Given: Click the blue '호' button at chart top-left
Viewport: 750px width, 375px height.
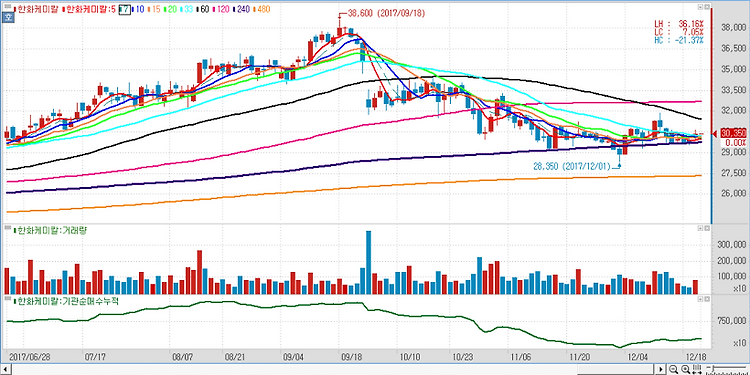Looking at the screenshot, I should pos(8,18).
